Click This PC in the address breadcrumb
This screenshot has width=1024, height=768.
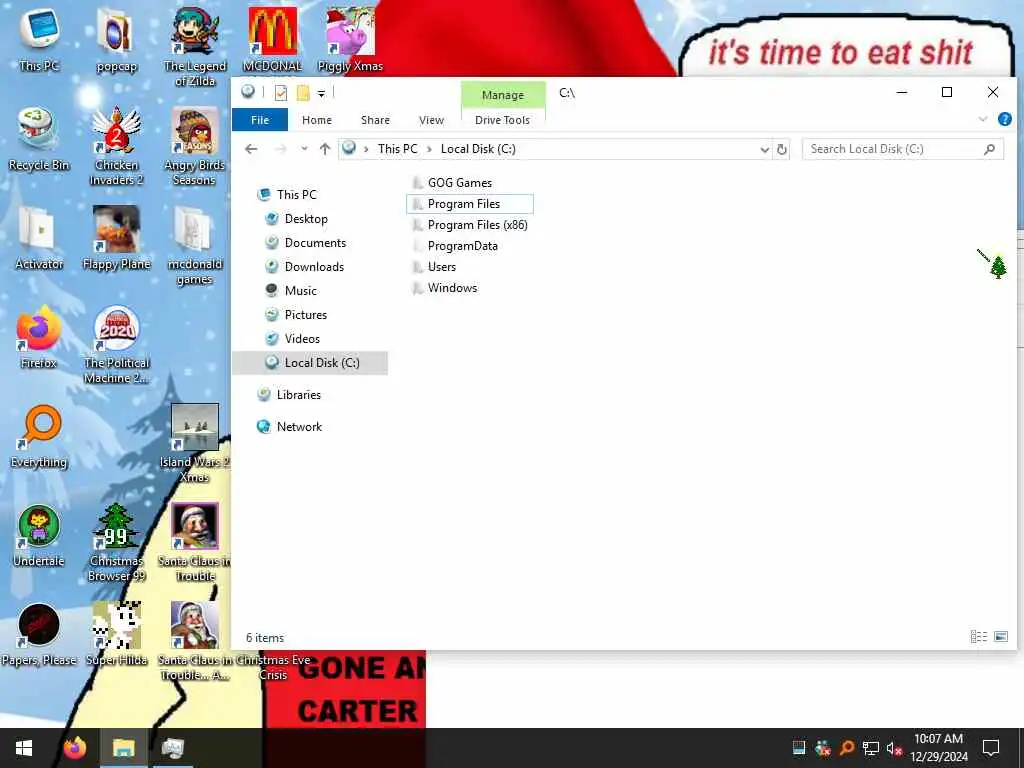pos(397,149)
